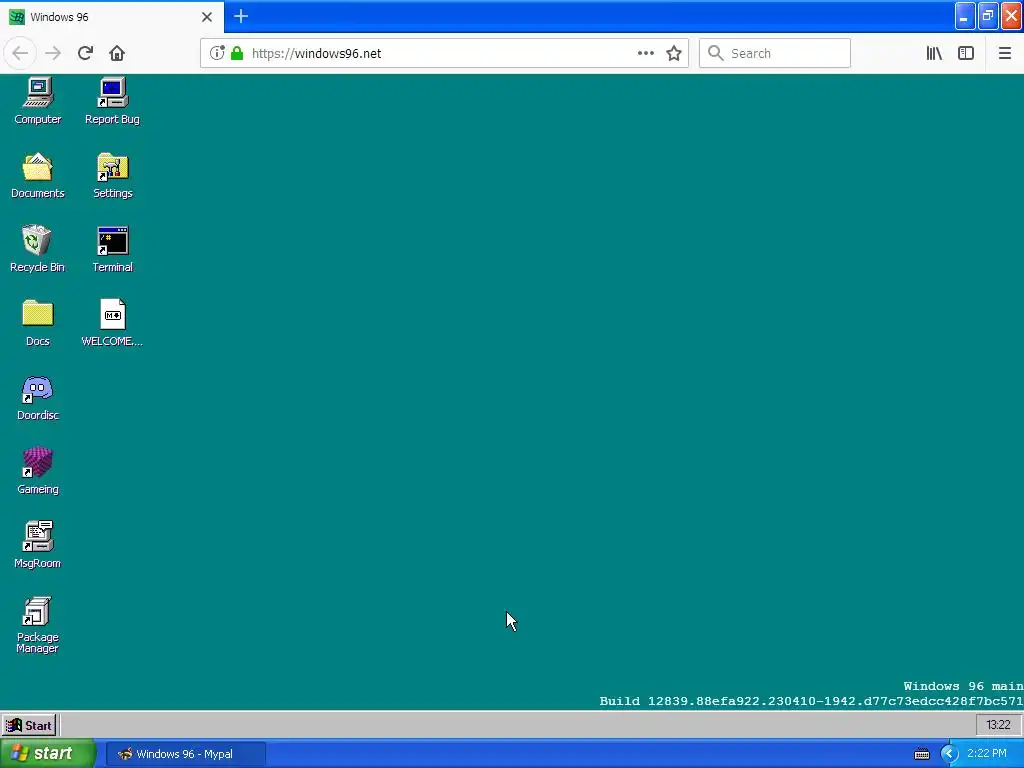Click the green secure-connection padlock
Image resolution: width=1024 pixels, height=768 pixels.
tap(237, 53)
